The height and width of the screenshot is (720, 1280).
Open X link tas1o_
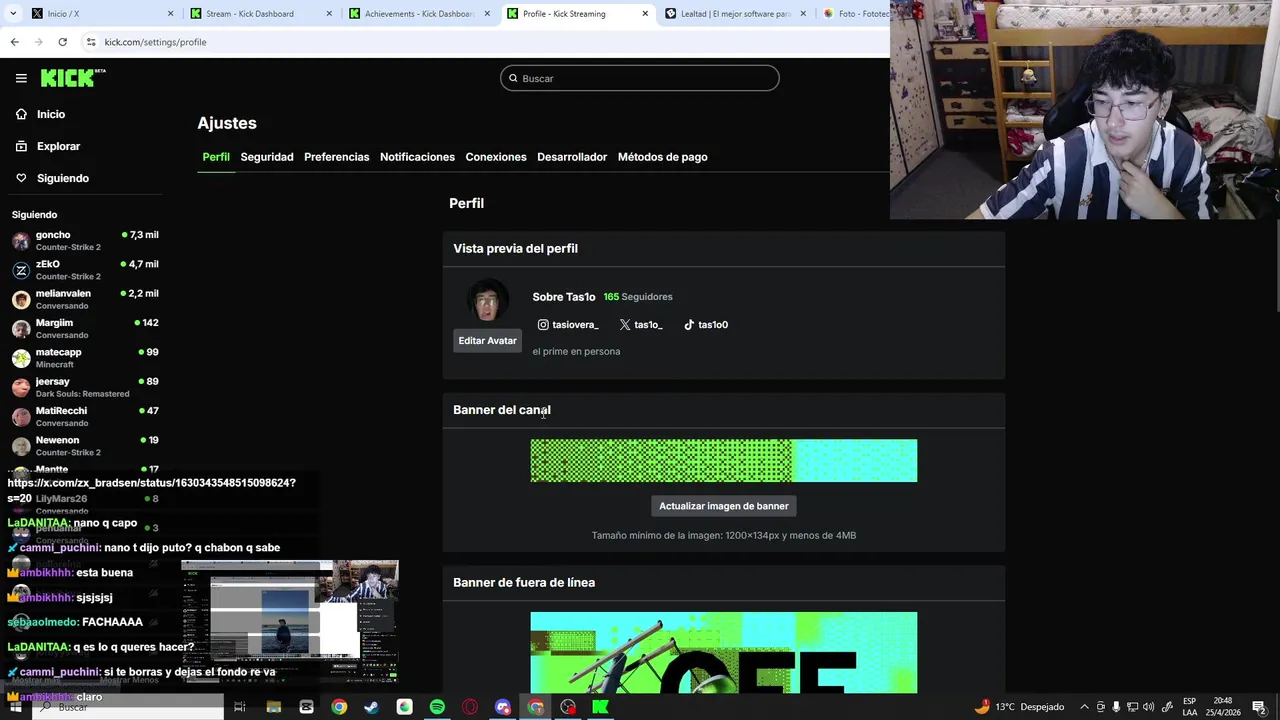point(641,325)
